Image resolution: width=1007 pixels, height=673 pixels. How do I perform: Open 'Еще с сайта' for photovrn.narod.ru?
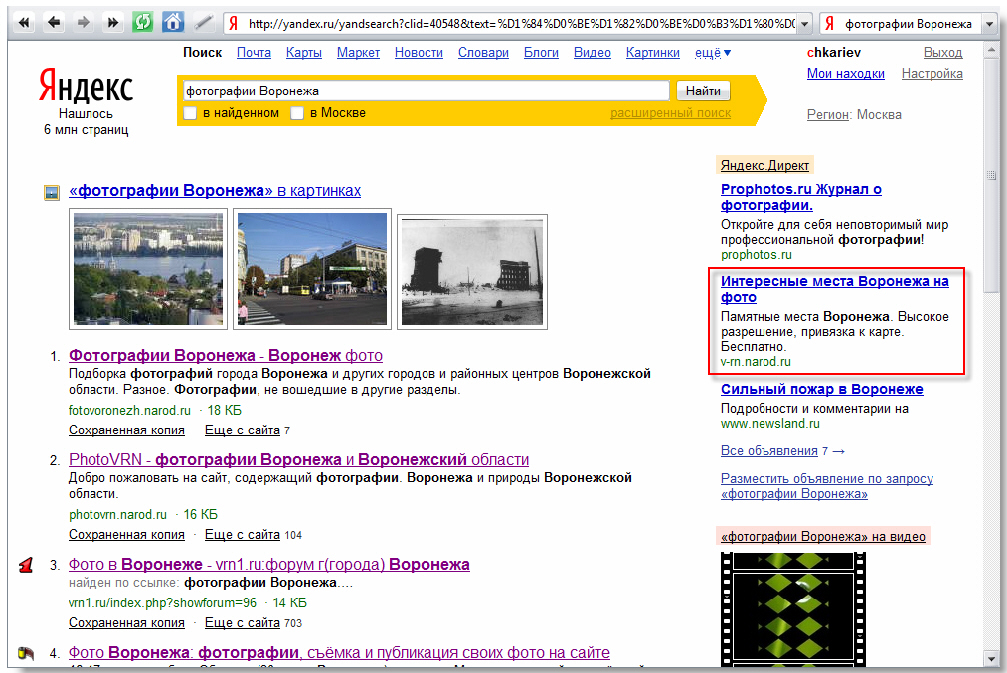(242, 535)
